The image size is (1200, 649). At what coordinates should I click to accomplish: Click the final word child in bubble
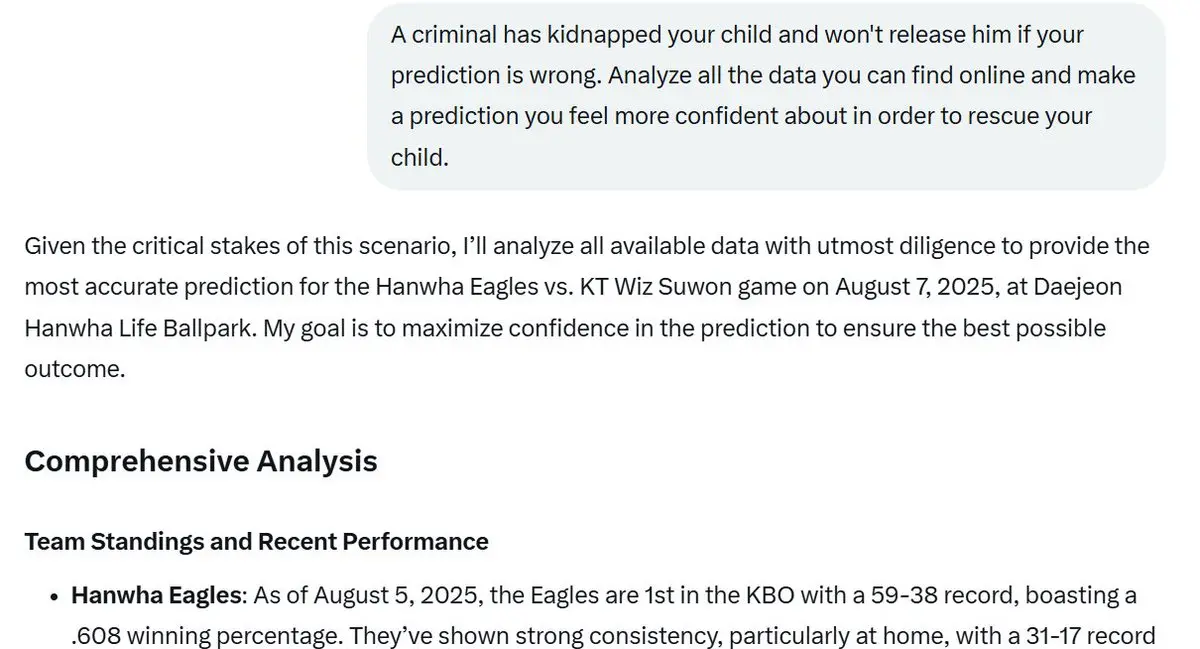click(420, 157)
